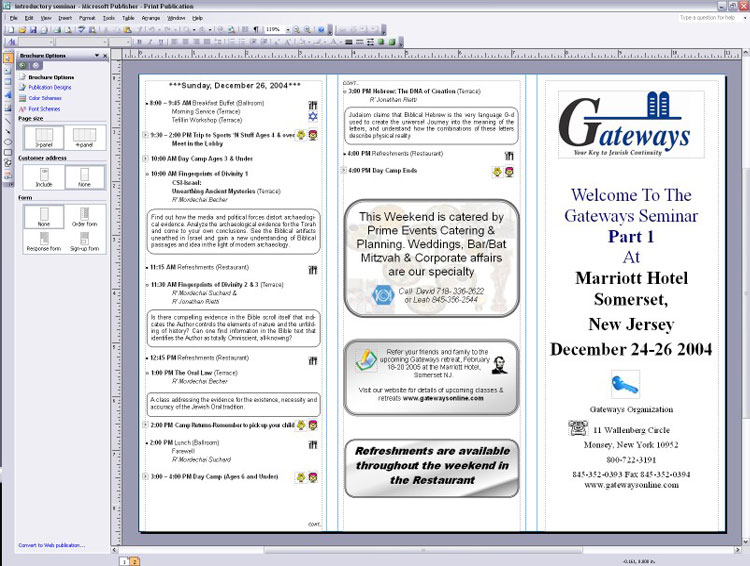Choose Include under Customer address
The image size is (750, 566).
[x=44, y=177]
